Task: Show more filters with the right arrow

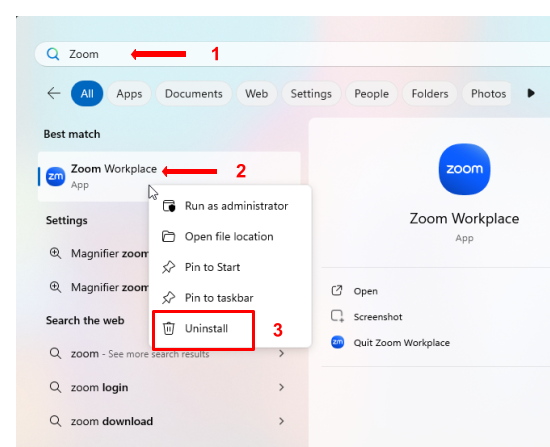Action: 531,93
